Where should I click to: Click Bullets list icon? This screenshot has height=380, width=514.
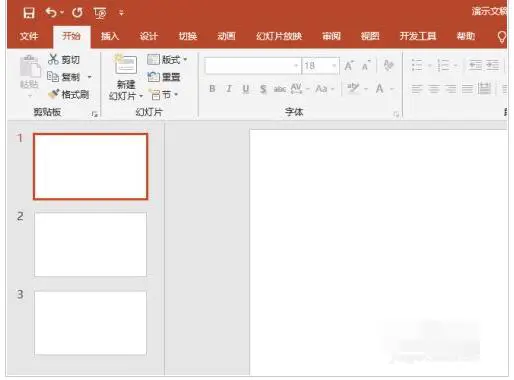tap(417, 65)
